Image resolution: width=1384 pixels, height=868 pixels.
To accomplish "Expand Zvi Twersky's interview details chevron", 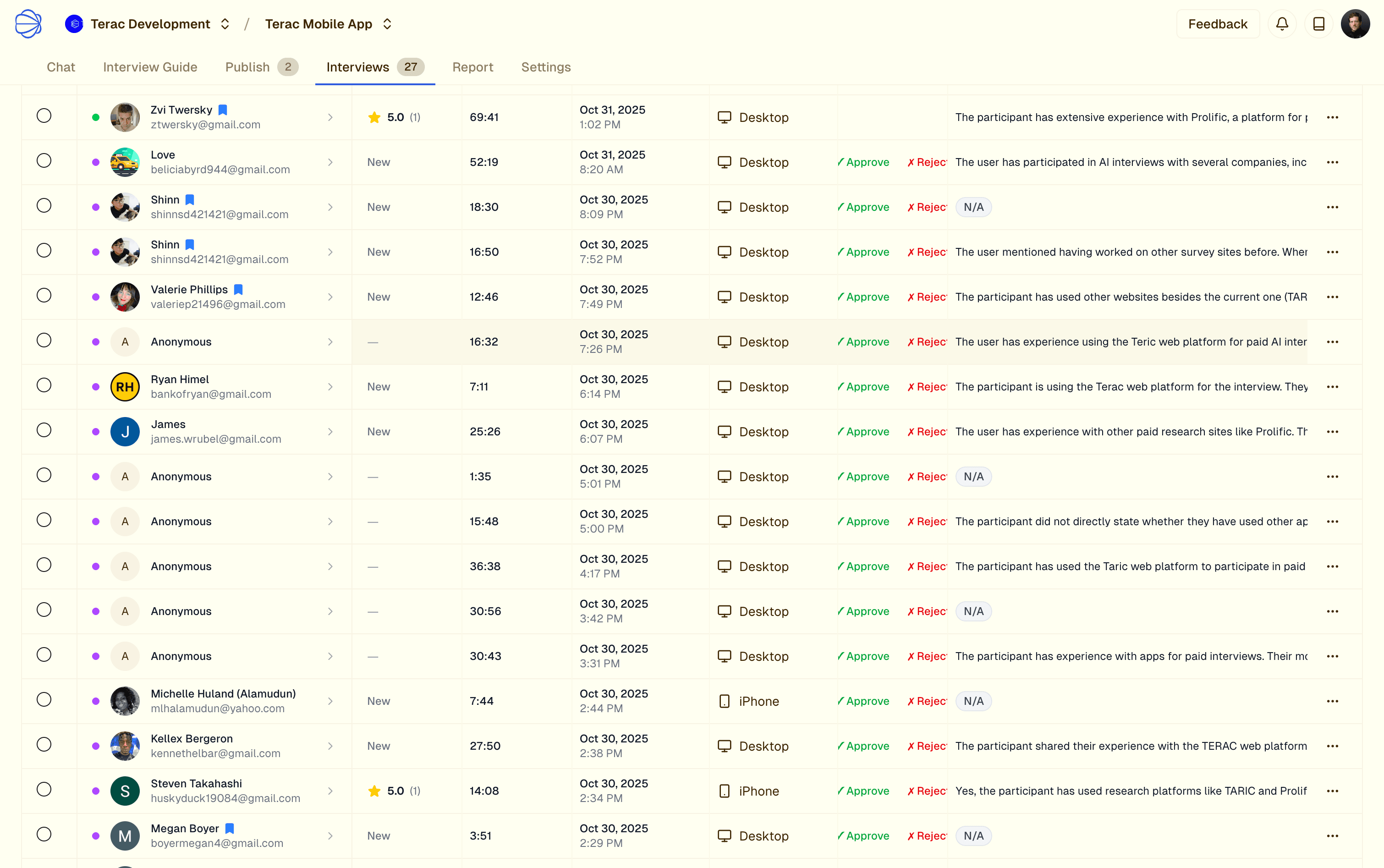I will click(330, 117).
